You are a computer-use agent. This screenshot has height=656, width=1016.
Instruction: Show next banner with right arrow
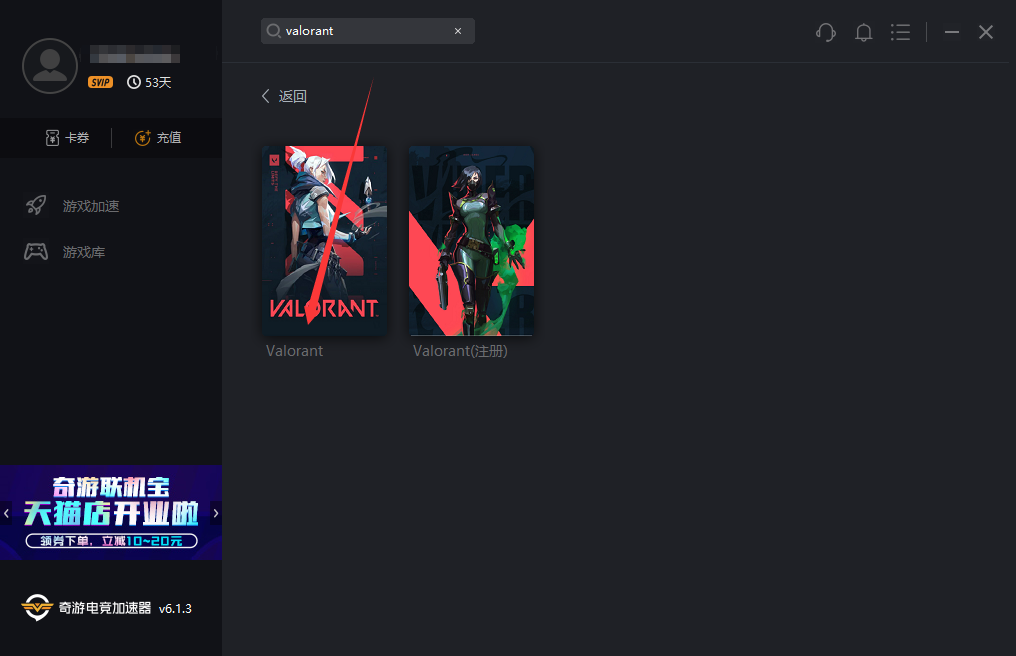pos(216,513)
